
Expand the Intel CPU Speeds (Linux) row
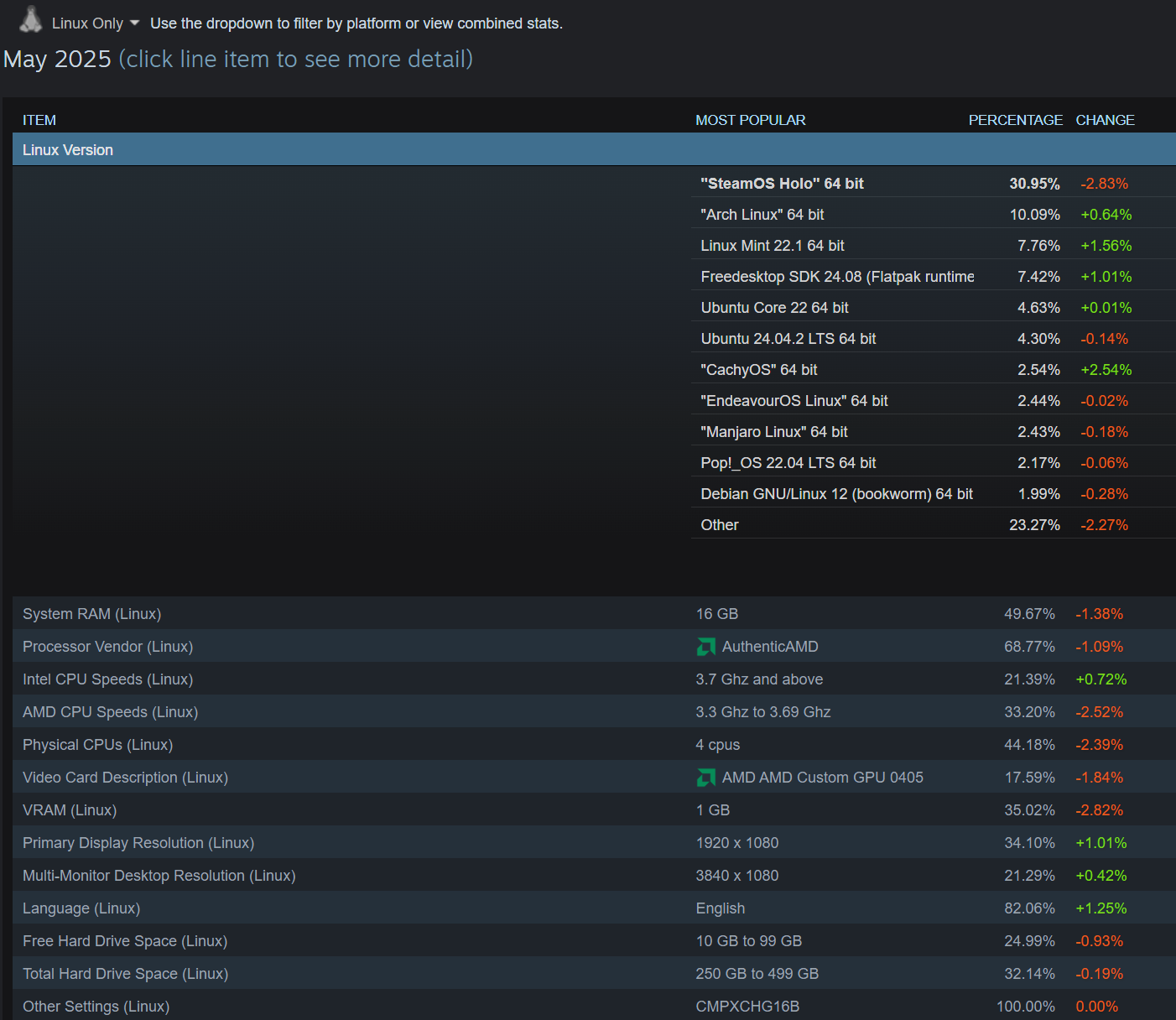(594, 679)
